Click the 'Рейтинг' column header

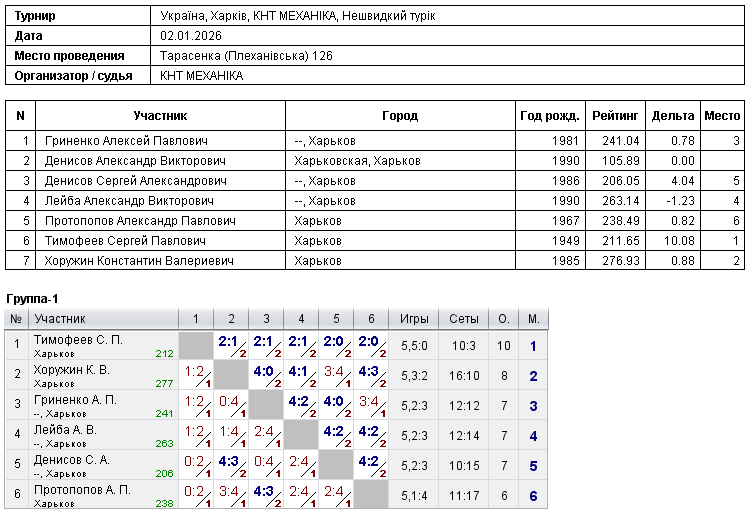click(x=615, y=116)
